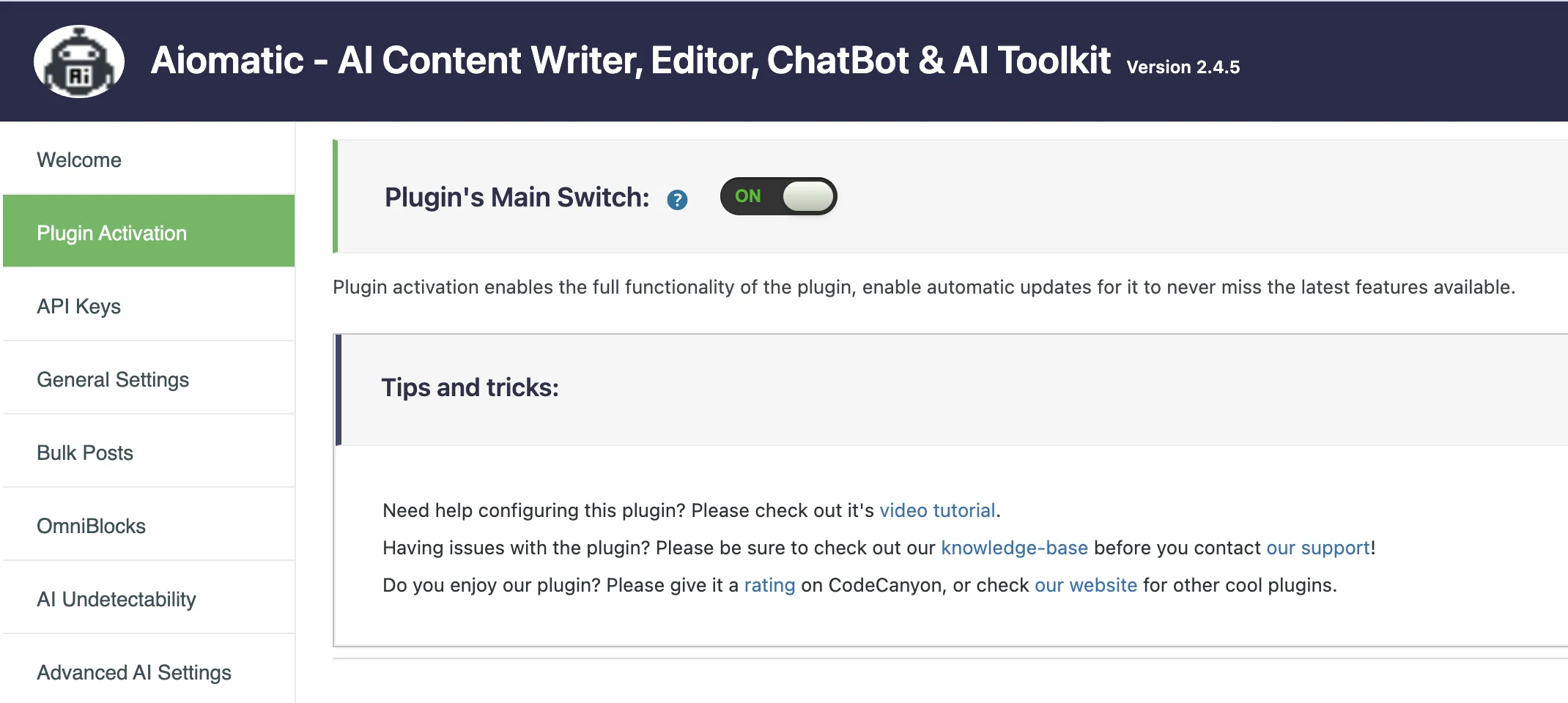
Task: Open the rating link for CodeCanyon
Action: point(769,585)
